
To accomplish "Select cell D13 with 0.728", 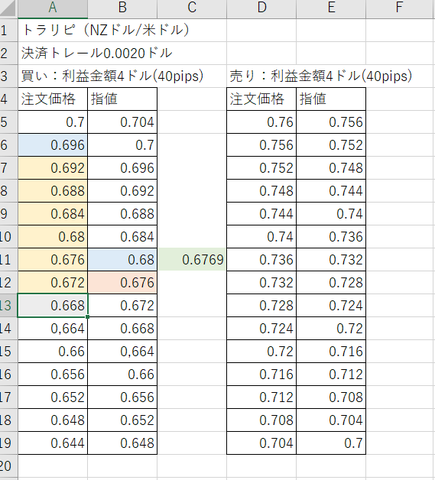I will pos(262,305).
